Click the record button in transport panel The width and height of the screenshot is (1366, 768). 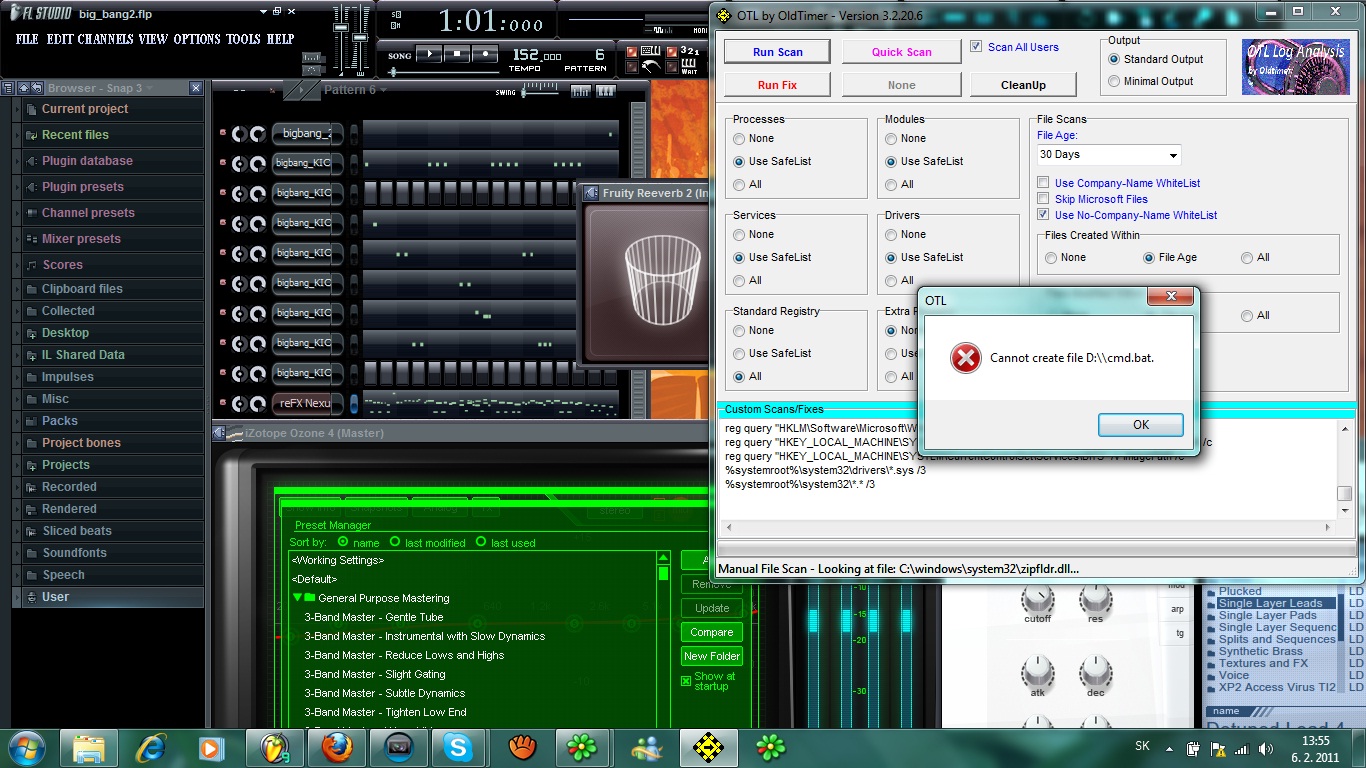tap(485, 54)
